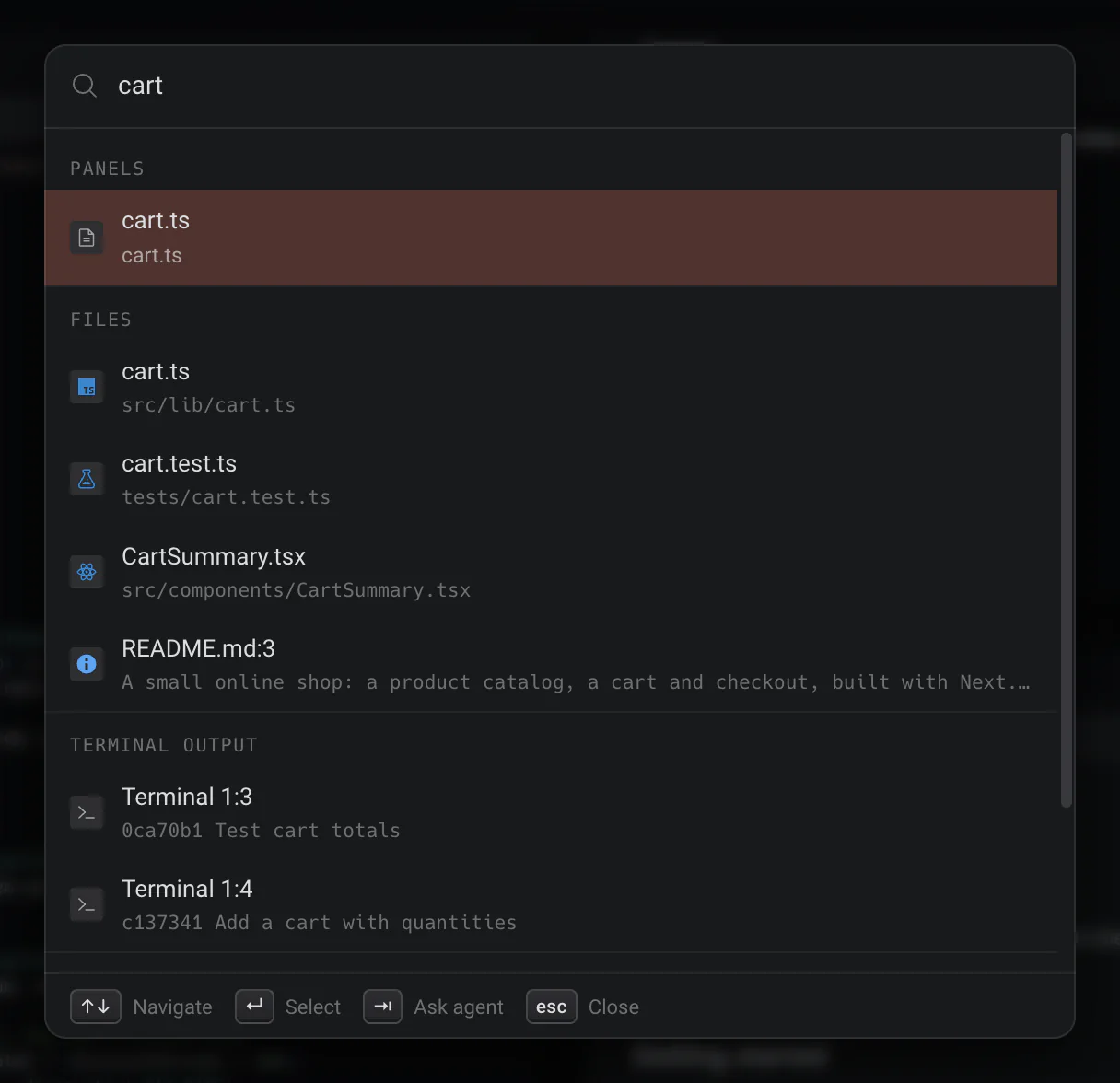Click the esc key to close the palette

tap(552, 1007)
